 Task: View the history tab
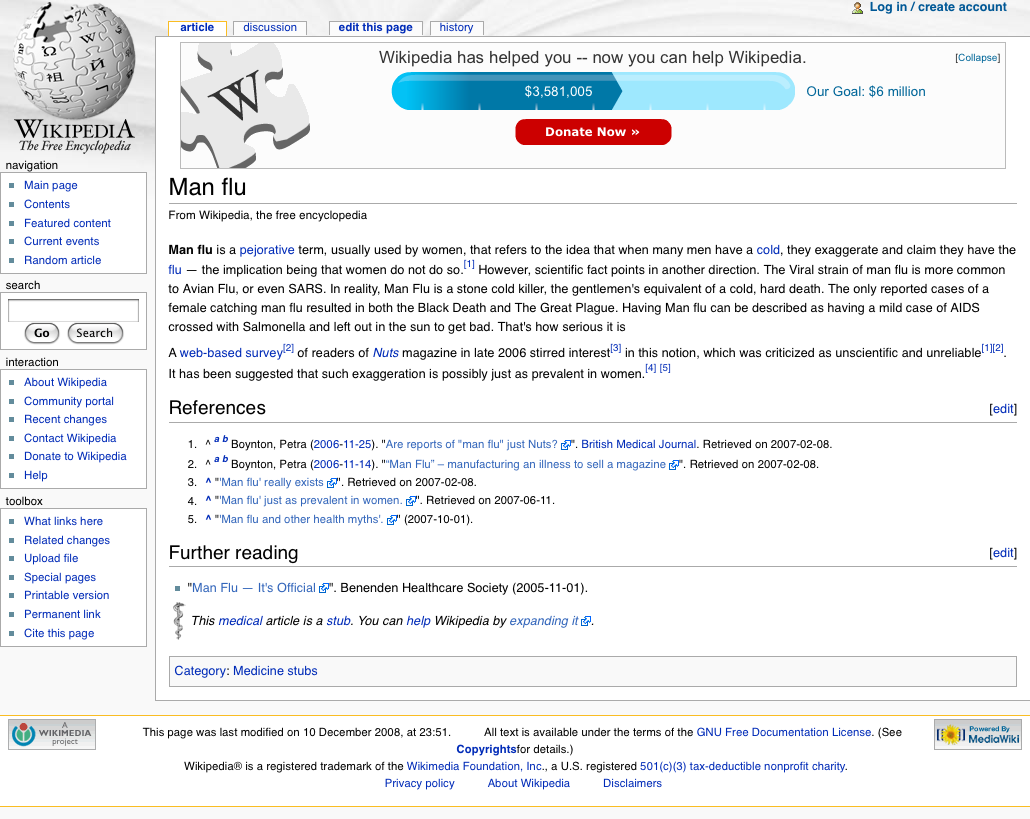(457, 28)
